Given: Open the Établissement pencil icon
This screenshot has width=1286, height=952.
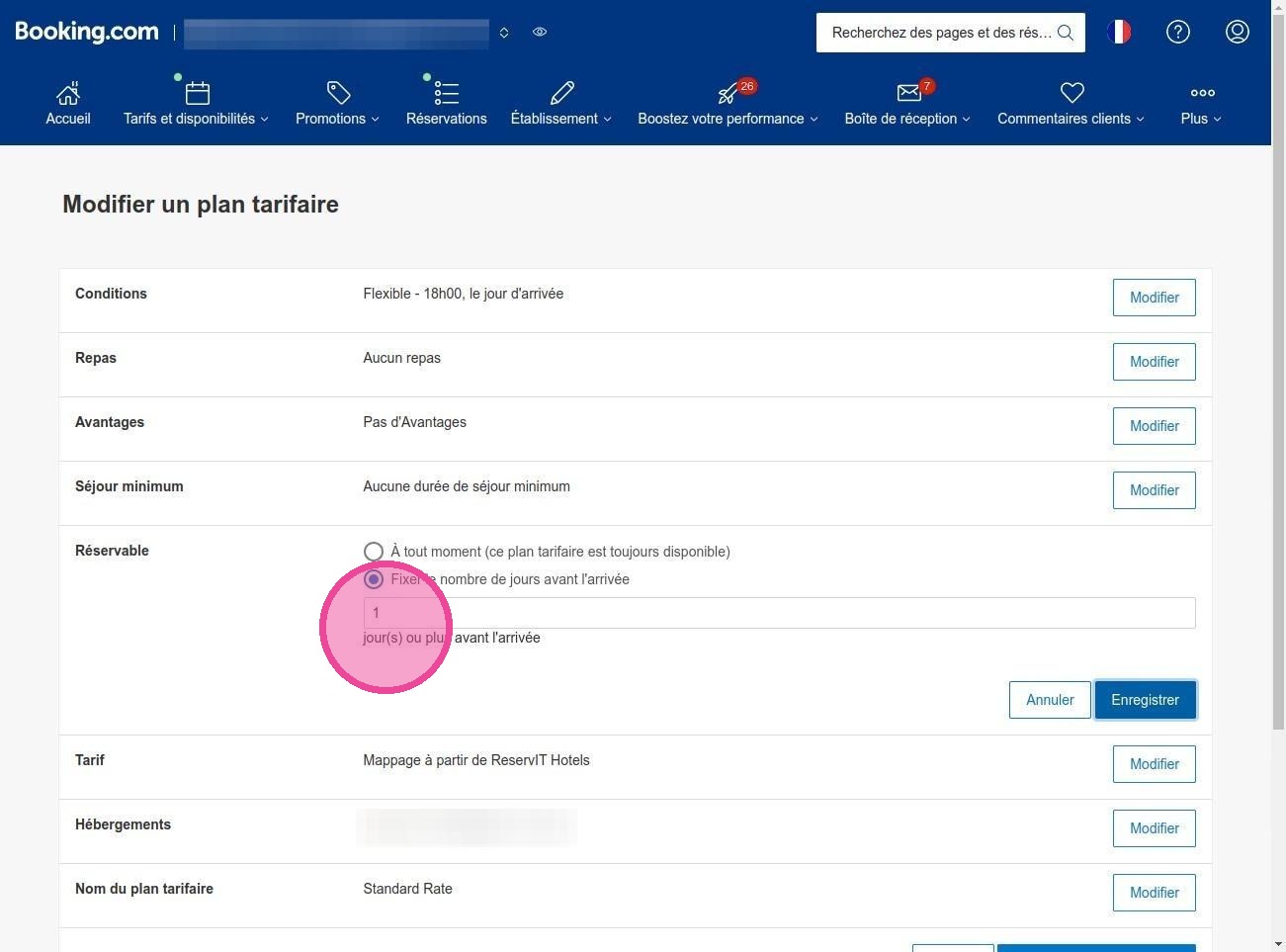Looking at the screenshot, I should tap(561, 93).
